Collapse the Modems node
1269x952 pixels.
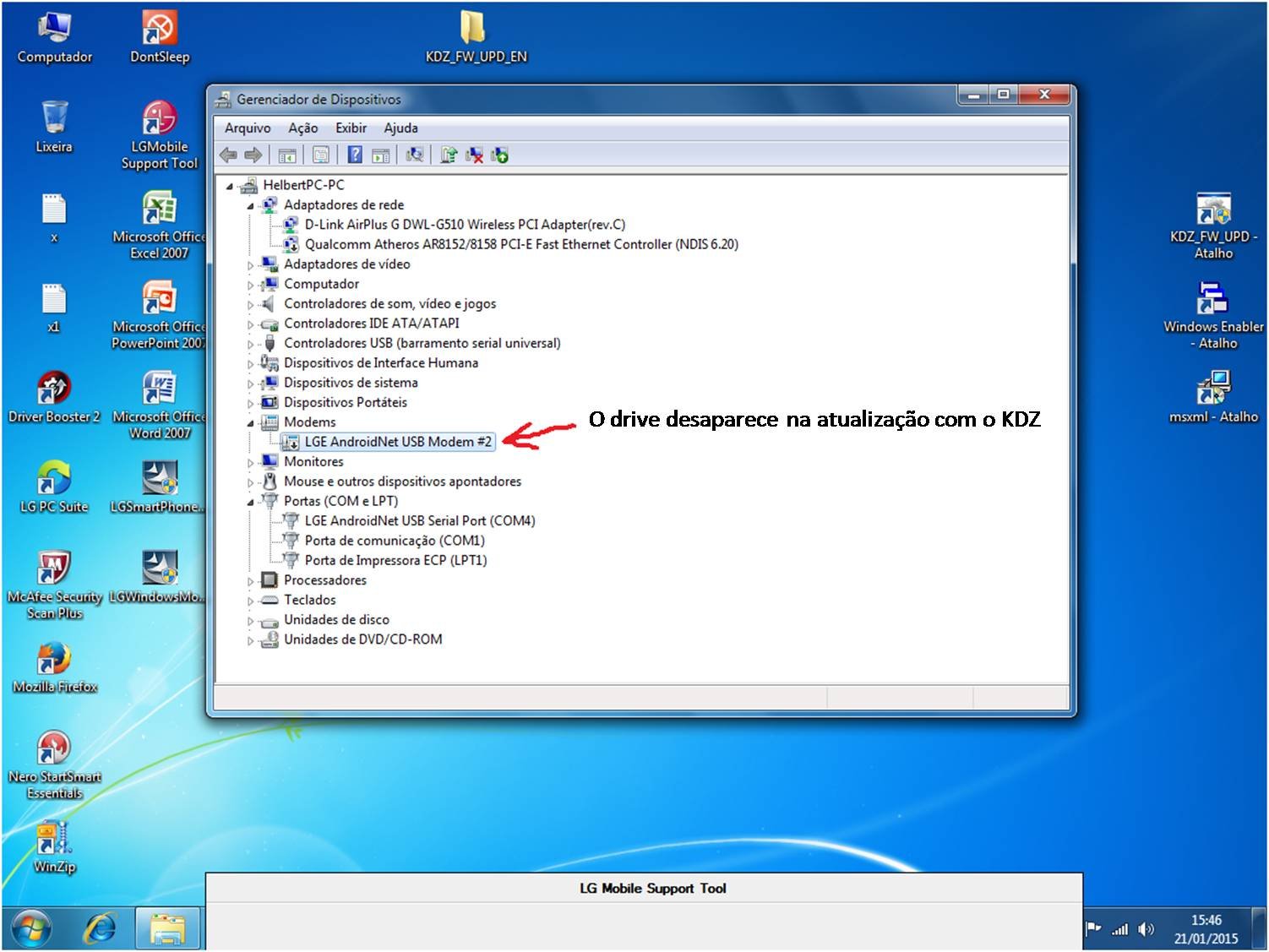[x=250, y=423]
